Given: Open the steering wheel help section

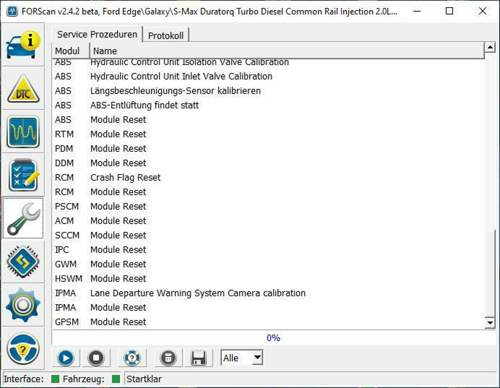Looking at the screenshot, I should click(23, 349).
